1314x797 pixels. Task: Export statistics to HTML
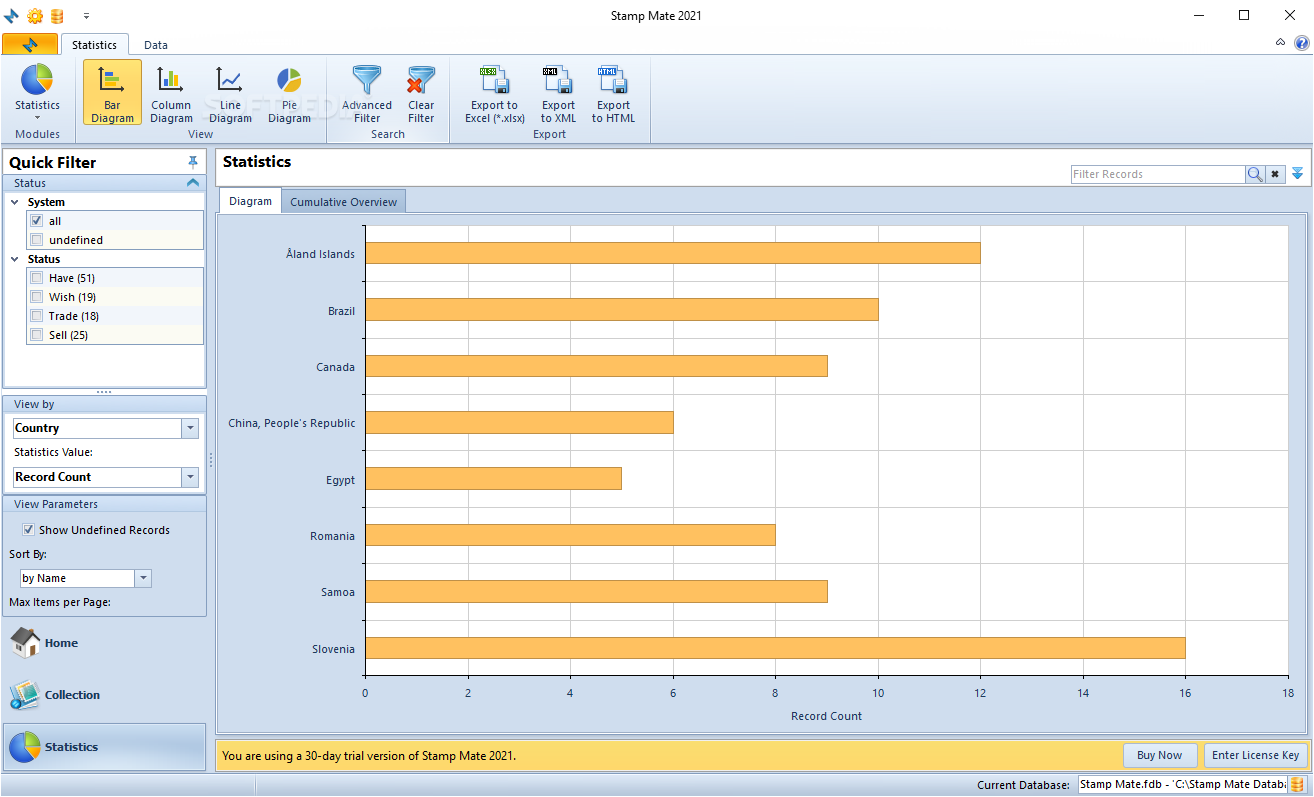point(613,92)
